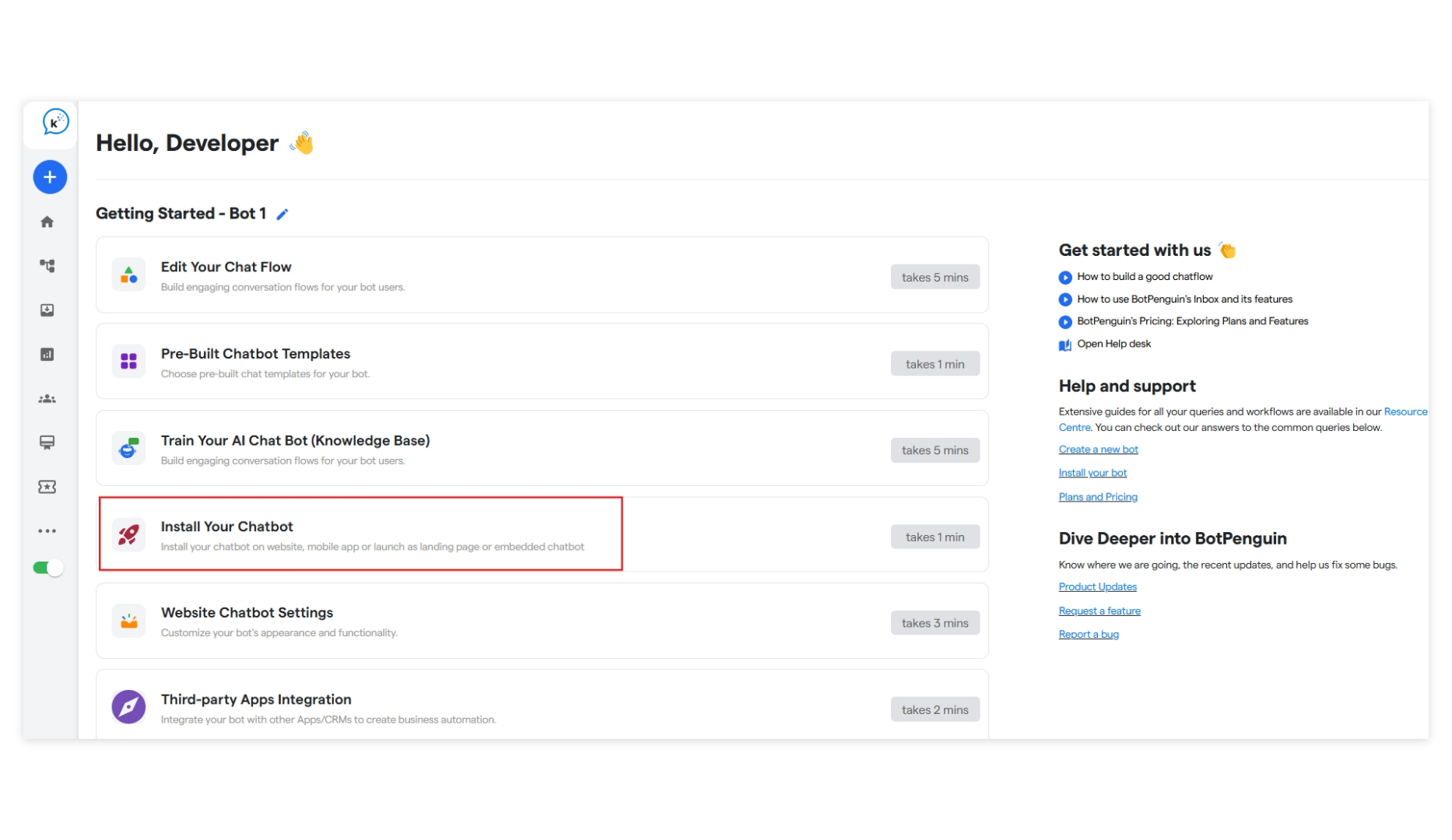Show more options via three dots icon
Viewport: 1452px width, 840px height.
coord(47,531)
